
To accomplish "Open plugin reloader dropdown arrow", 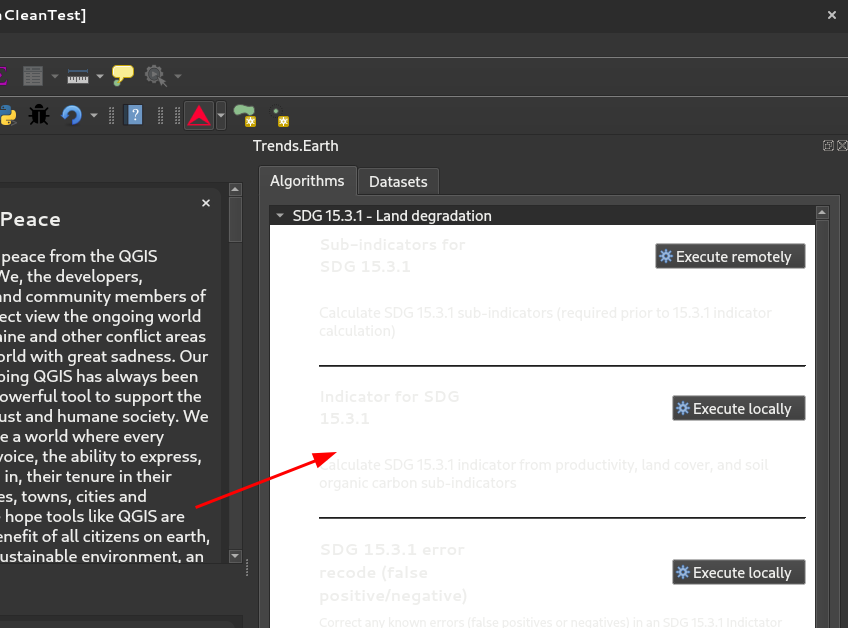I will 94,116.
